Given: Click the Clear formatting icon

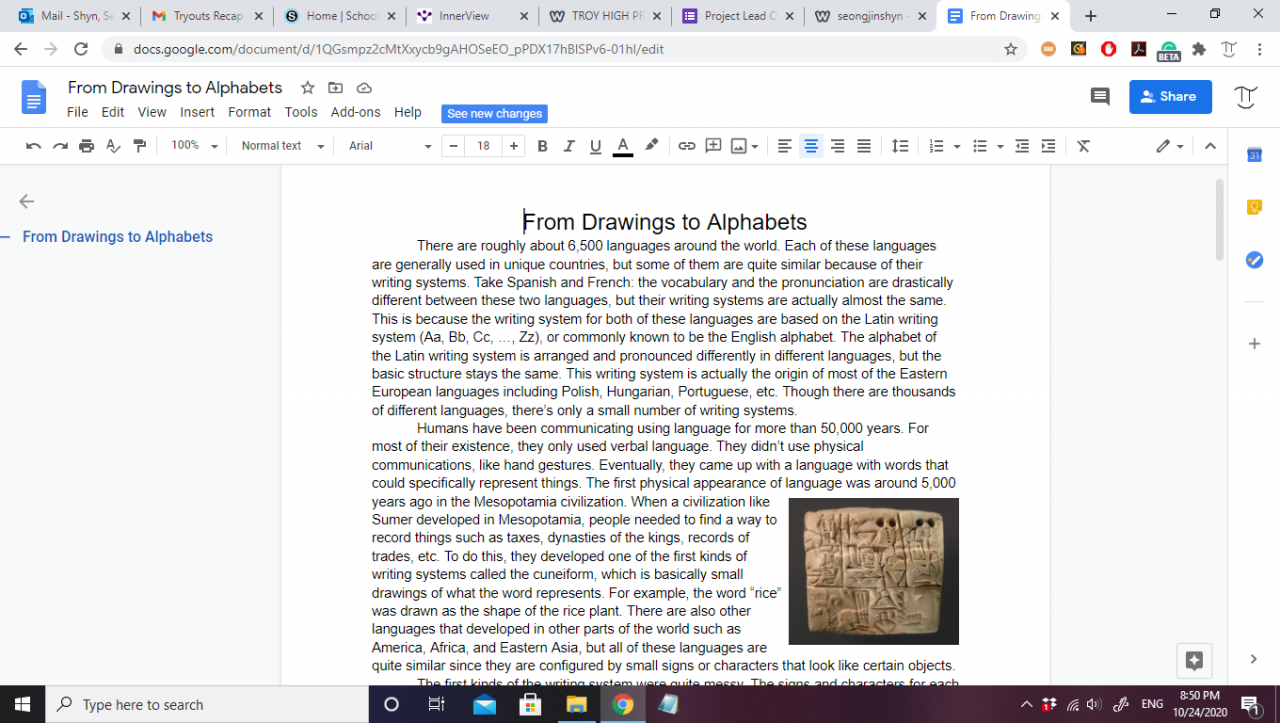Looking at the screenshot, I should [x=1083, y=146].
